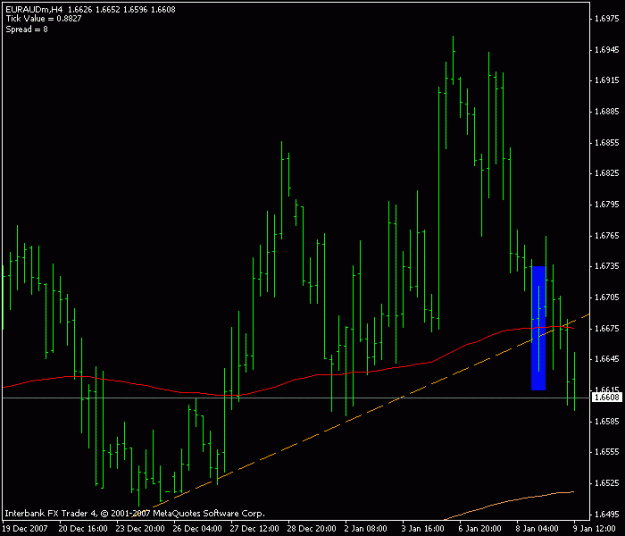
Task: Click the 1.6795 price scale label
Action: 607,204
